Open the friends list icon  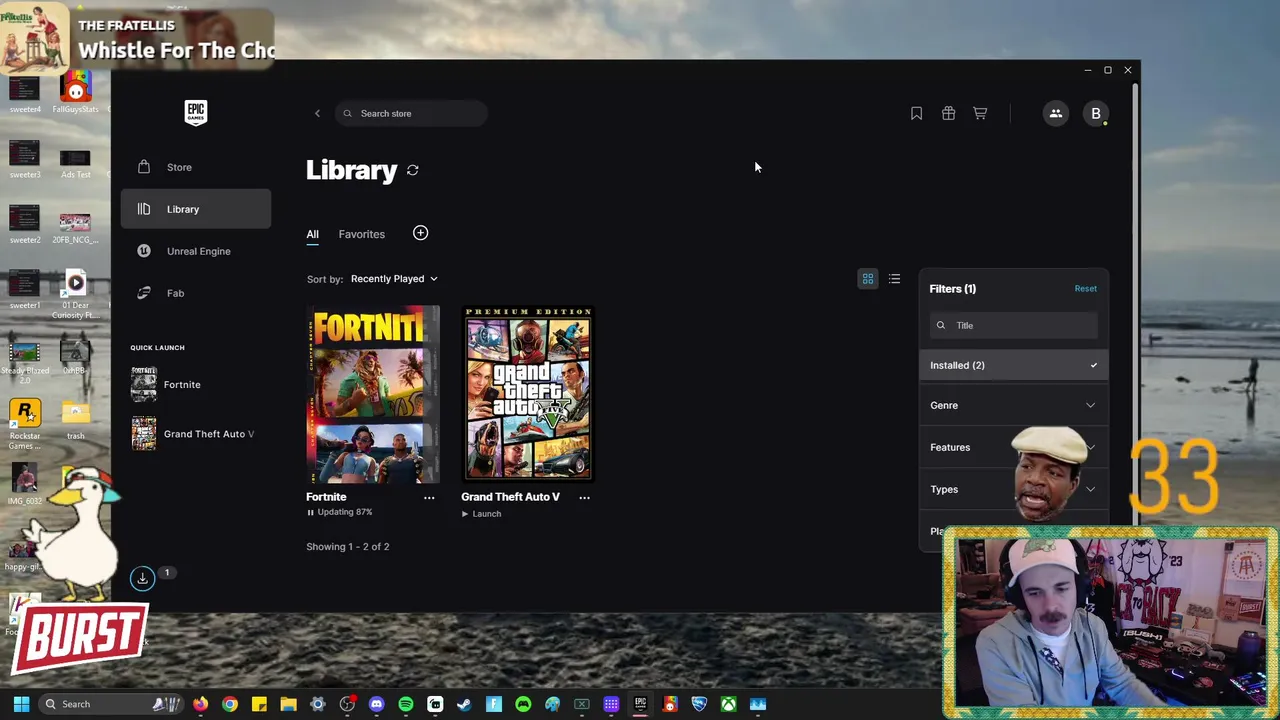[1055, 113]
